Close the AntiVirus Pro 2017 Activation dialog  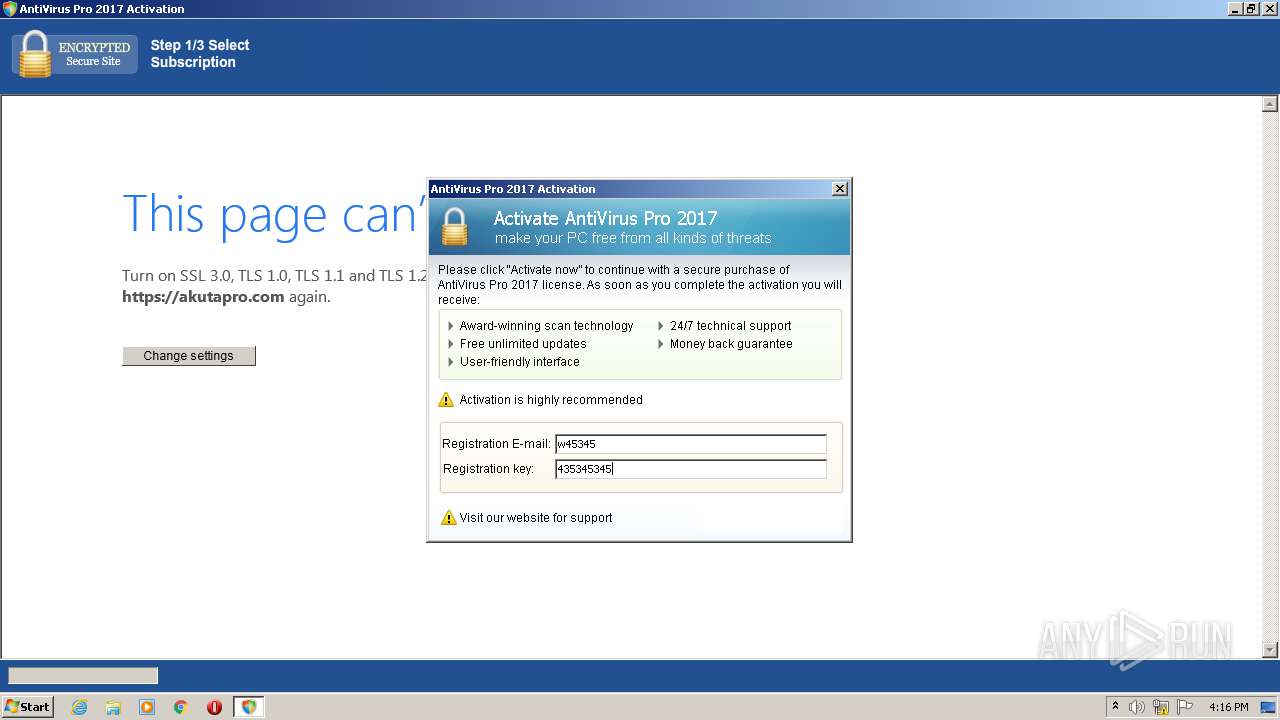pyautogui.click(x=840, y=188)
